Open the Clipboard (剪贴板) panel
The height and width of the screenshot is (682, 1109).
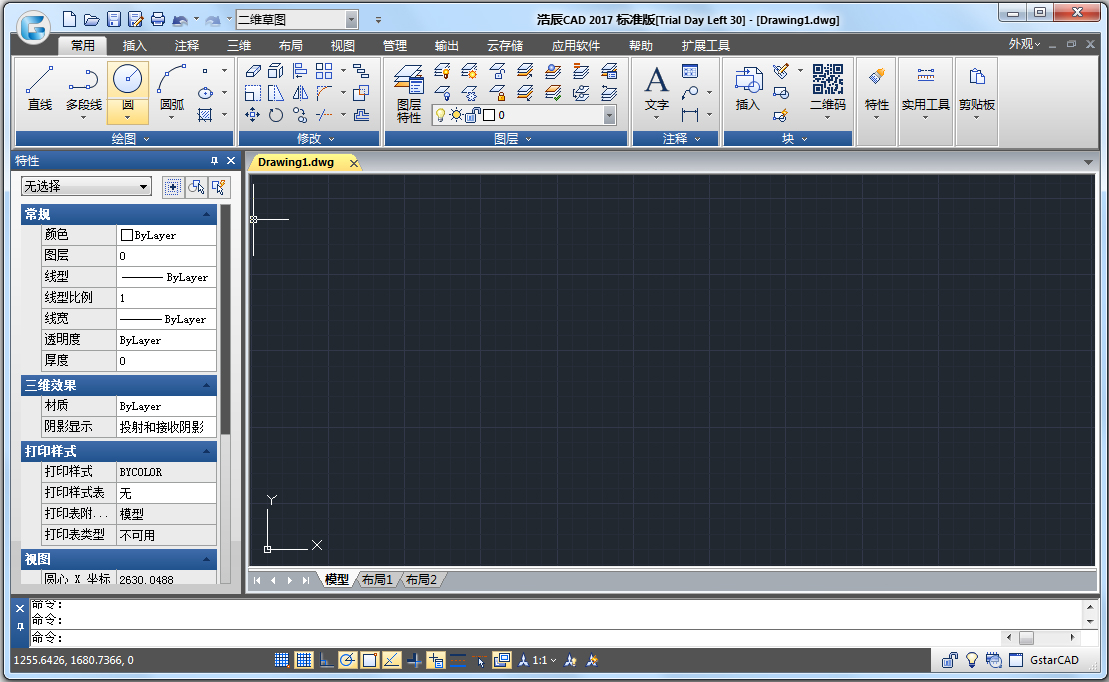(x=977, y=92)
